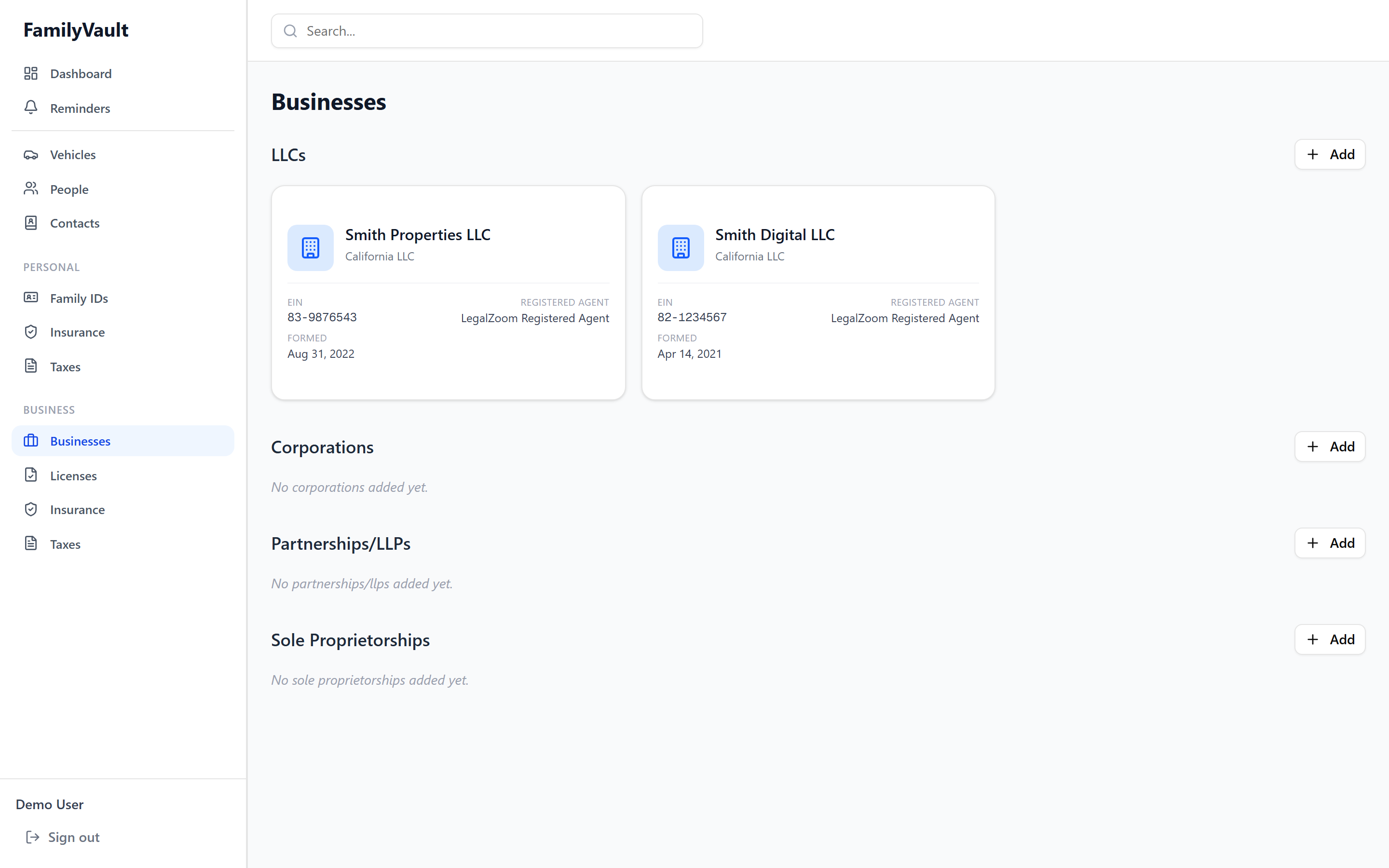Click the Business Taxes document icon

point(31,543)
